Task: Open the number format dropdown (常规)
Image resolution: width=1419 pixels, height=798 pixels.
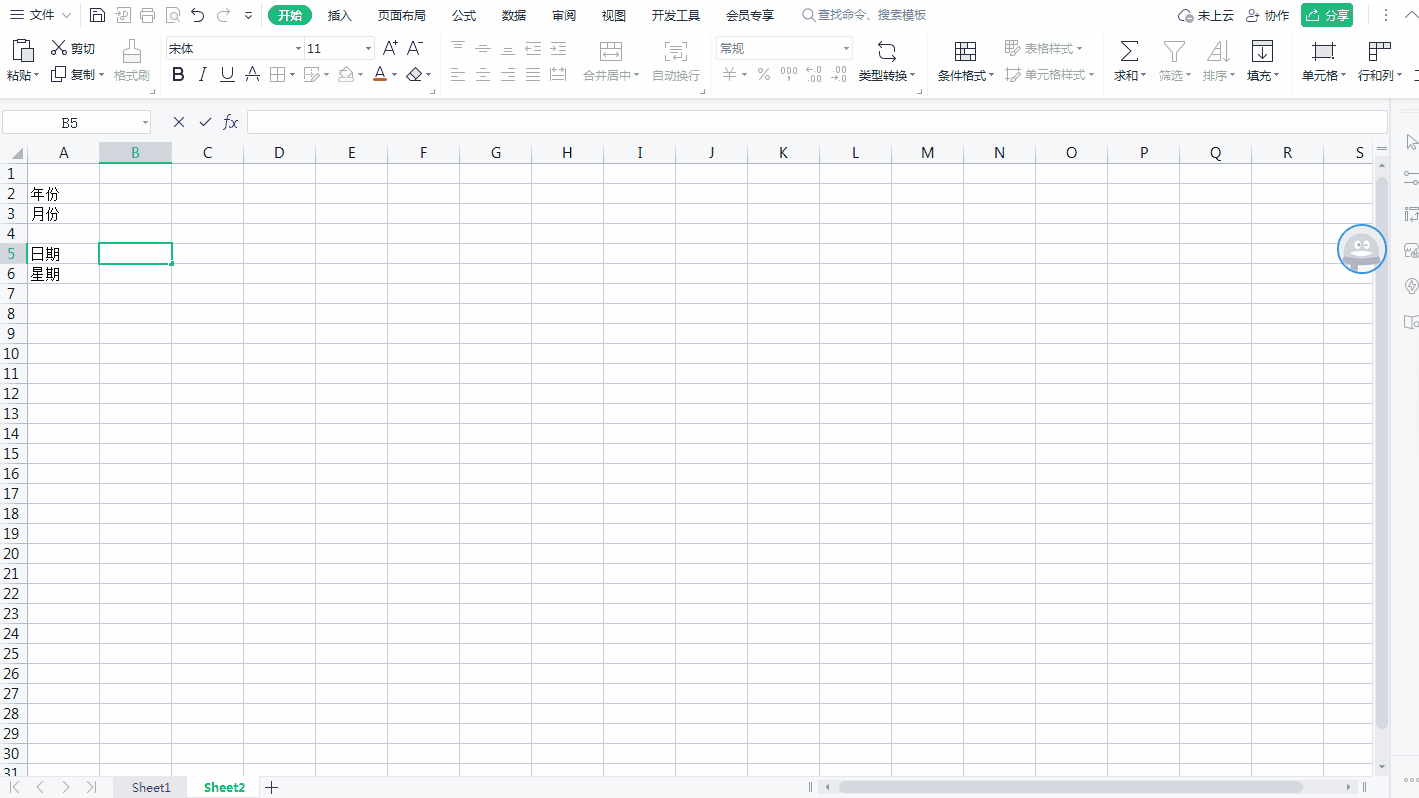Action: pyautogui.click(x=846, y=48)
